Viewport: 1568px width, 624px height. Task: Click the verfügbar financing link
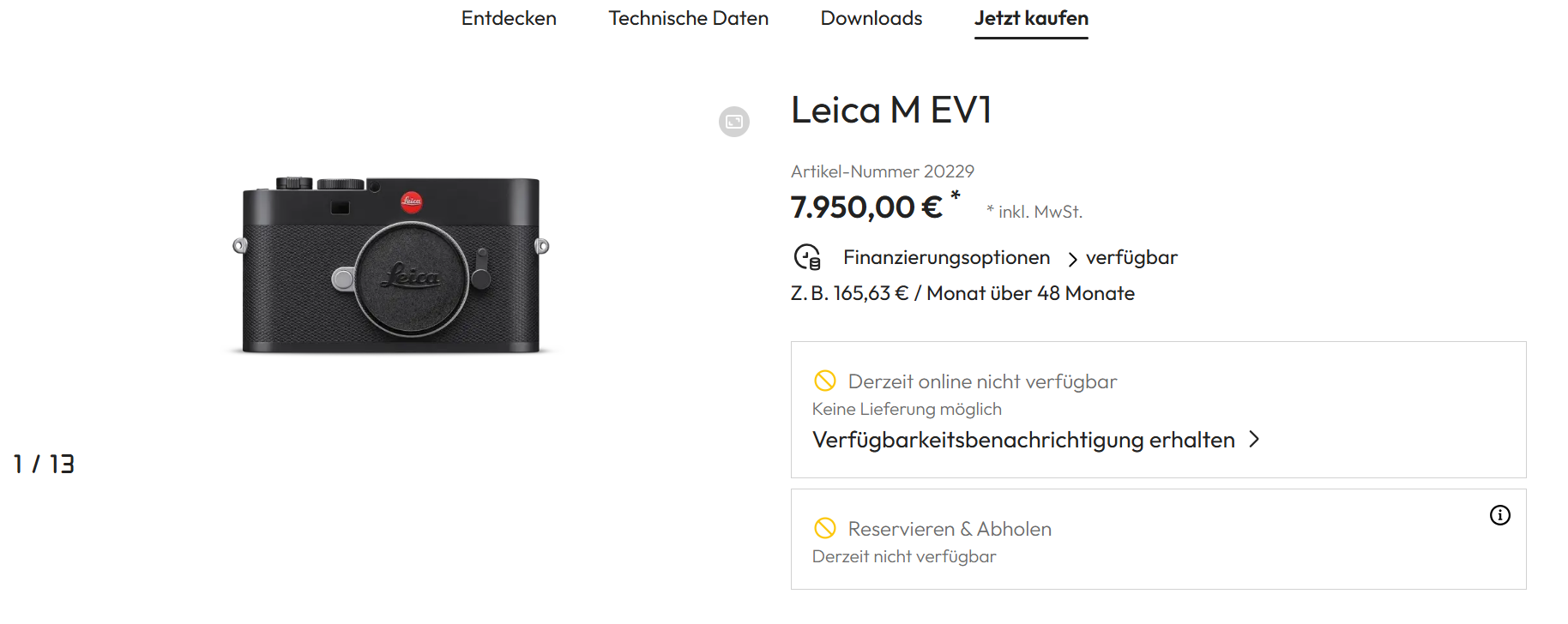1131,257
